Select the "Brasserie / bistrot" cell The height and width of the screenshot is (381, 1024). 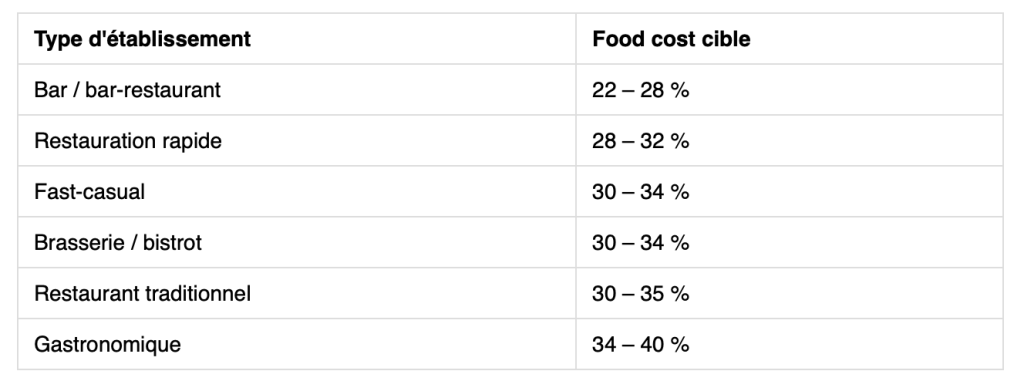click(x=296, y=242)
